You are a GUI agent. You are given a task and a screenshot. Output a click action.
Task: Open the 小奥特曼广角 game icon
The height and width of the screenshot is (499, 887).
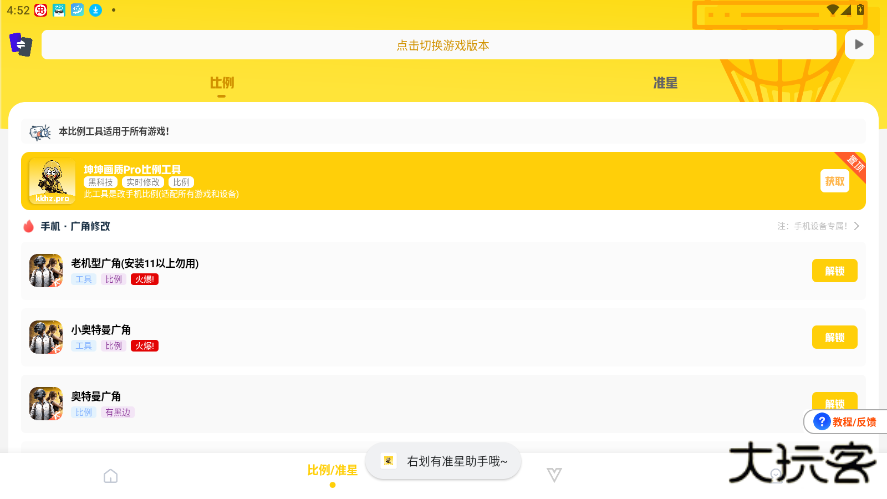46,337
